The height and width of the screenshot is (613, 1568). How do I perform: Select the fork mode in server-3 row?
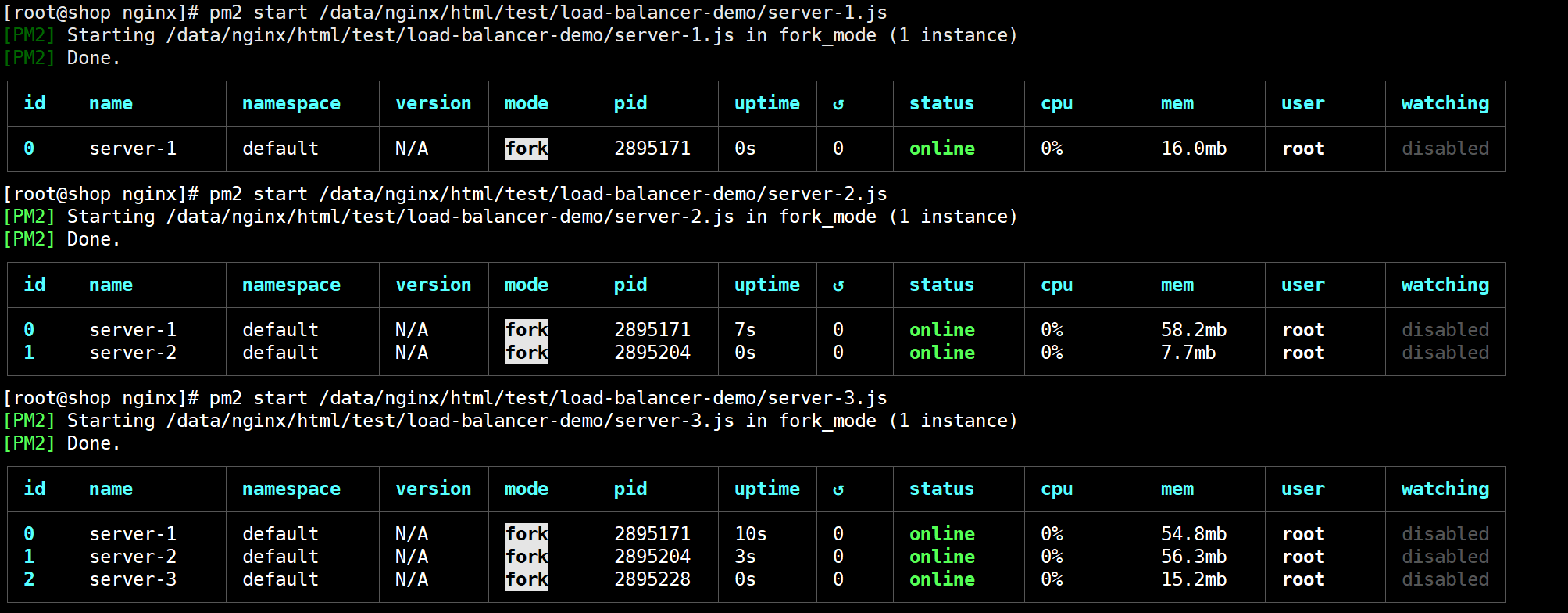point(527,579)
